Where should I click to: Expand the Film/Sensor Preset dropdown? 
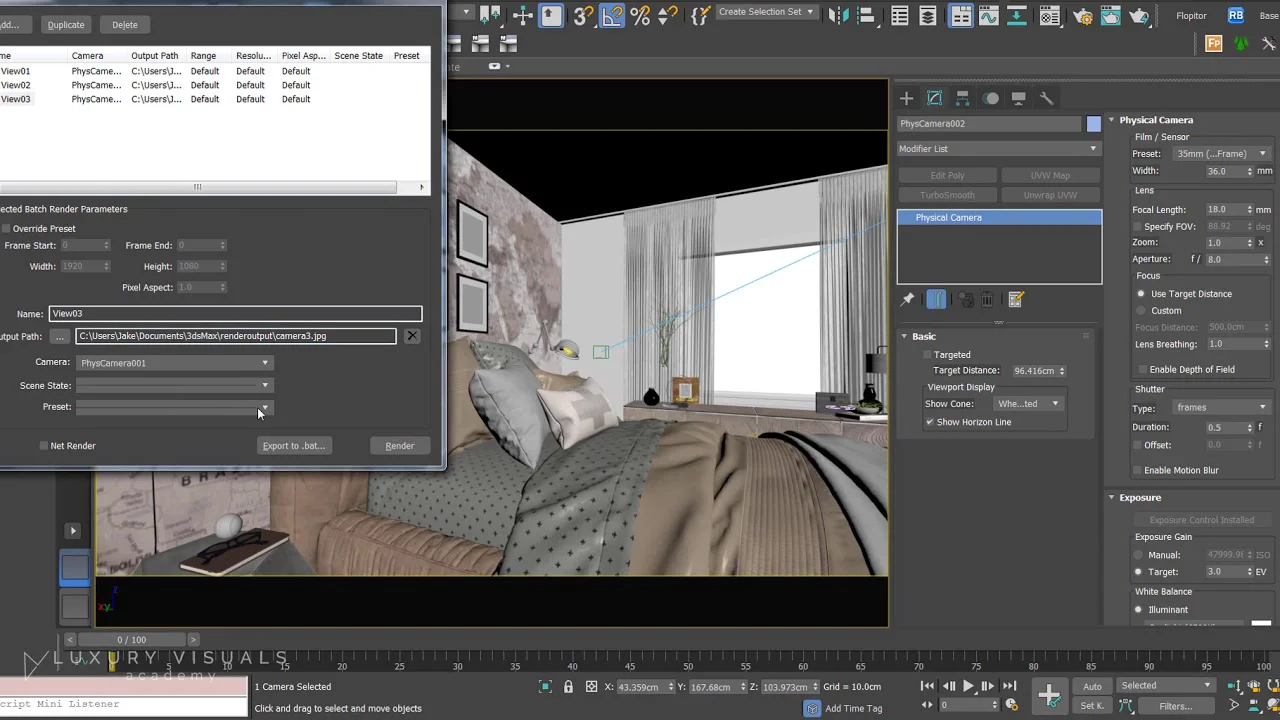1217,154
